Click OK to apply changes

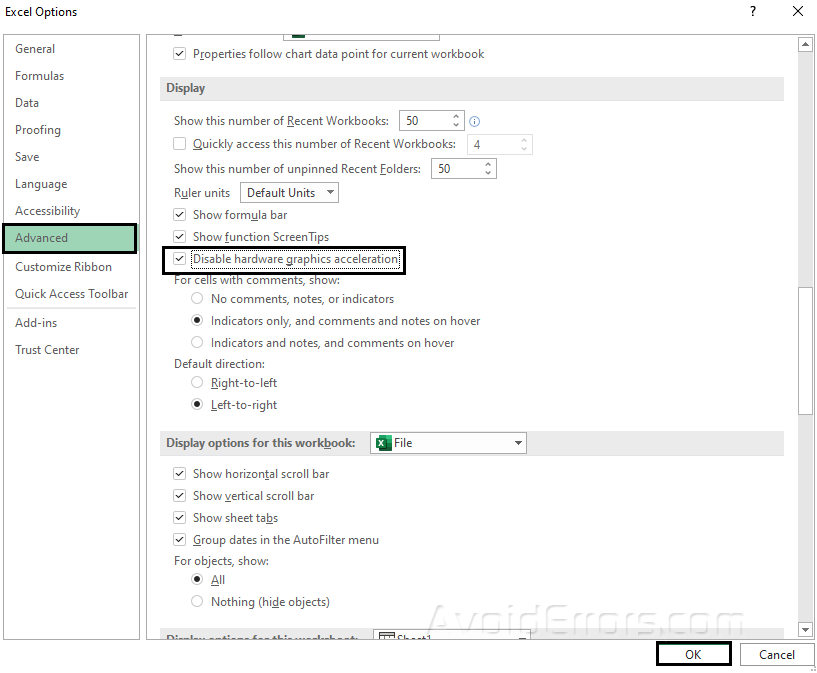coord(693,654)
